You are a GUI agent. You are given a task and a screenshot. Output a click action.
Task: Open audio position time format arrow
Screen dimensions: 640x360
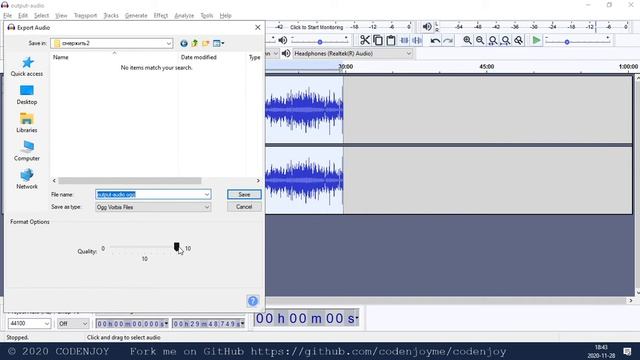357,318
